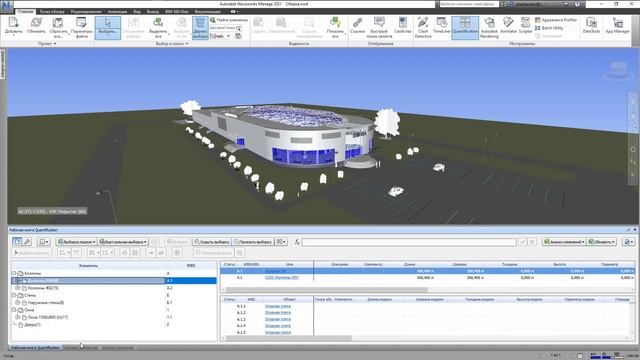The height and width of the screenshot is (360, 640).
Task: Select the Колонны ЖБ(15) tree item
Action: [x=43, y=288]
